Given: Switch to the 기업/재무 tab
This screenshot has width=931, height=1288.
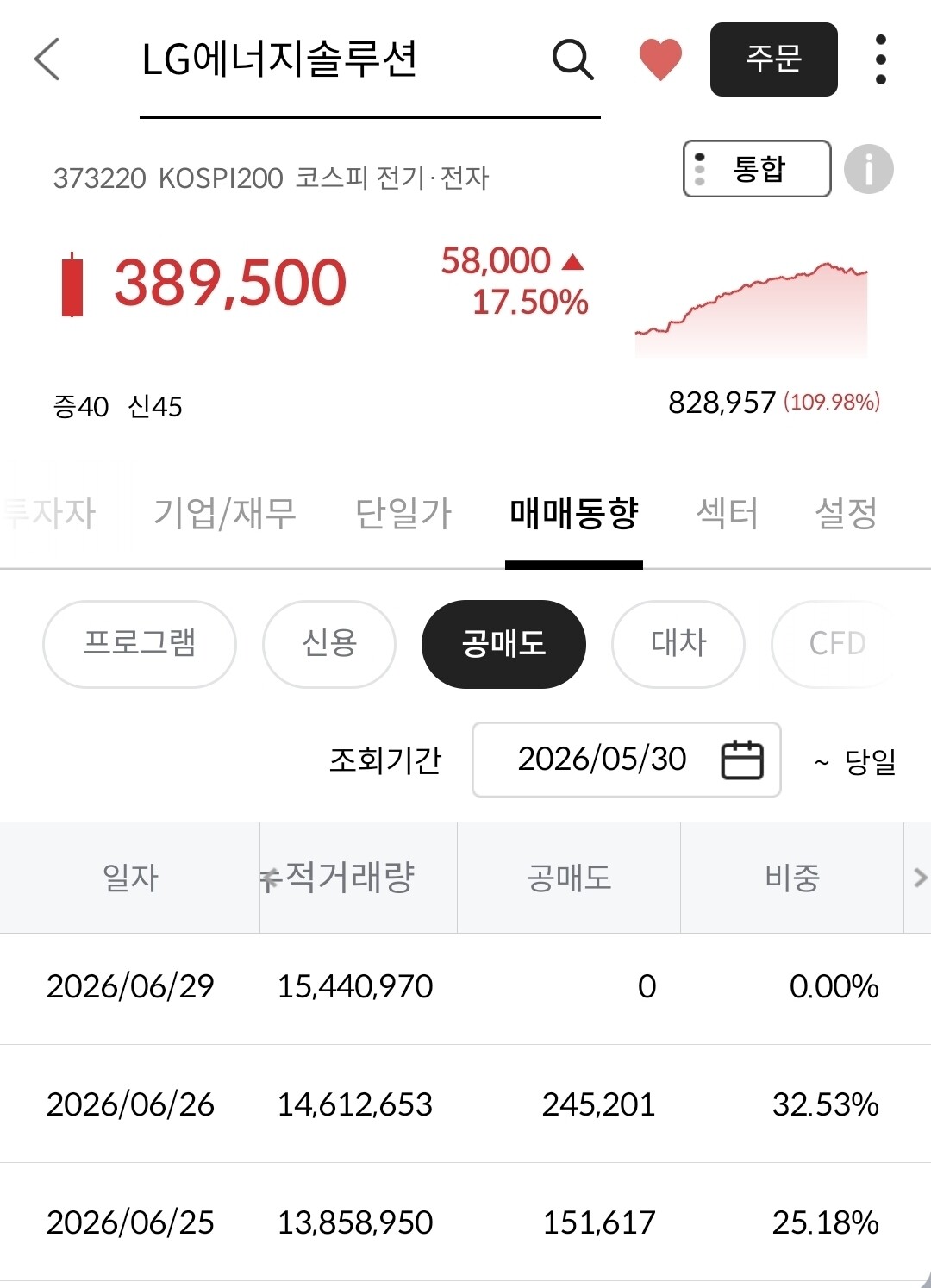Looking at the screenshot, I should click(225, 513).
